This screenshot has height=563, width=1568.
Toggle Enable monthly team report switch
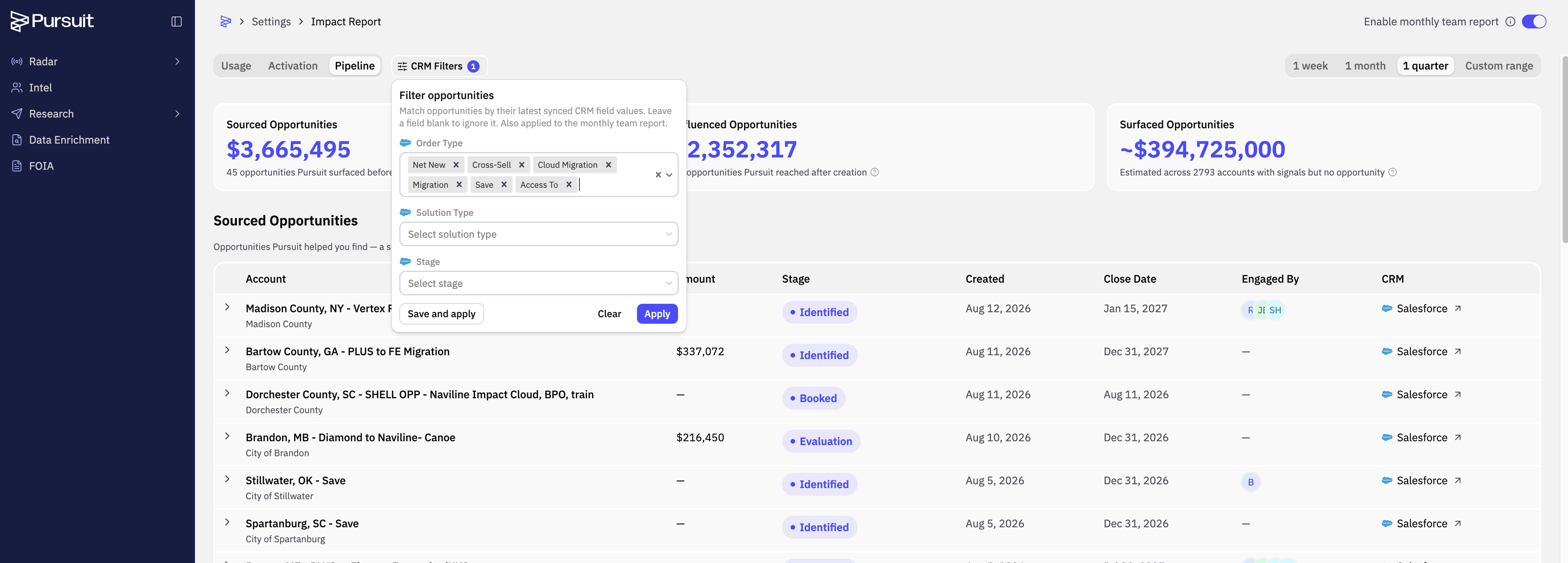[x=1534, y=22]
